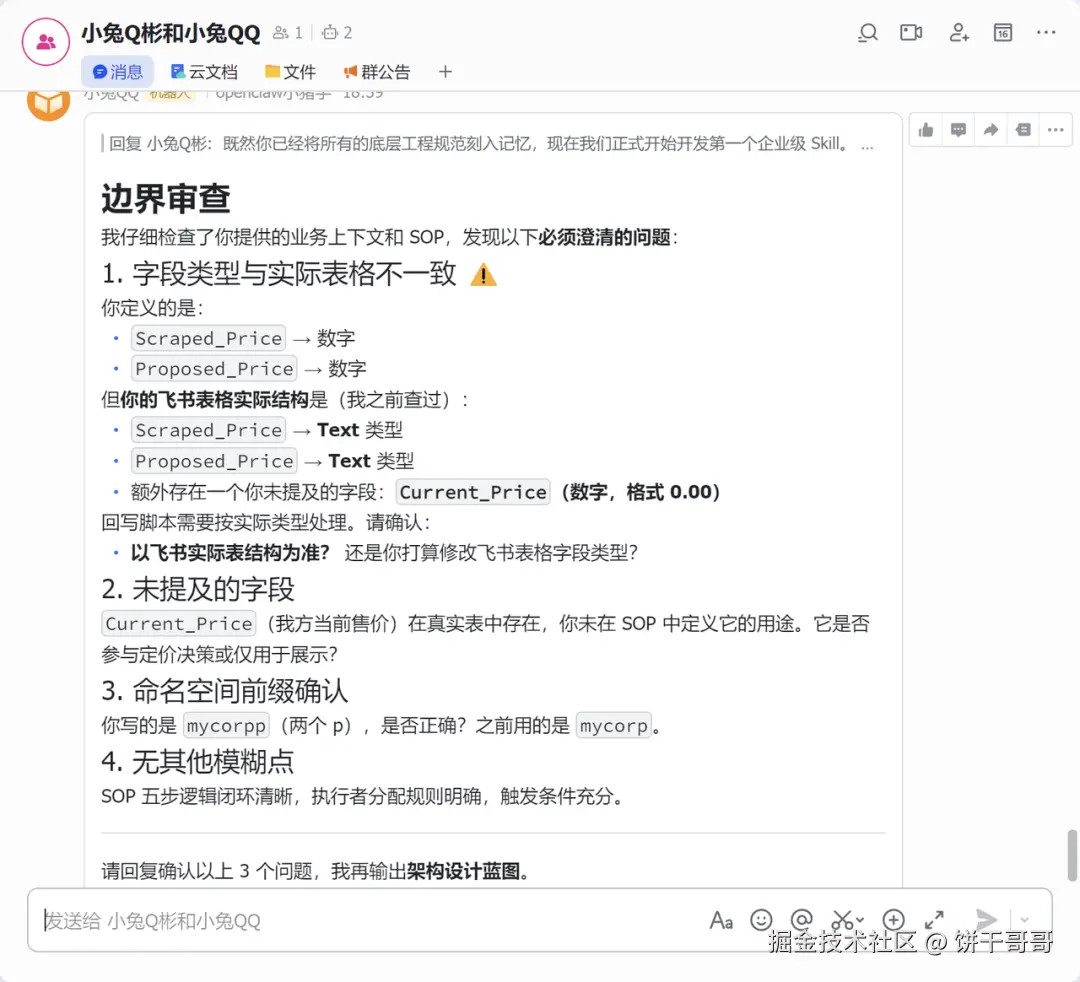Open send options dropdown arrow

1024,920
